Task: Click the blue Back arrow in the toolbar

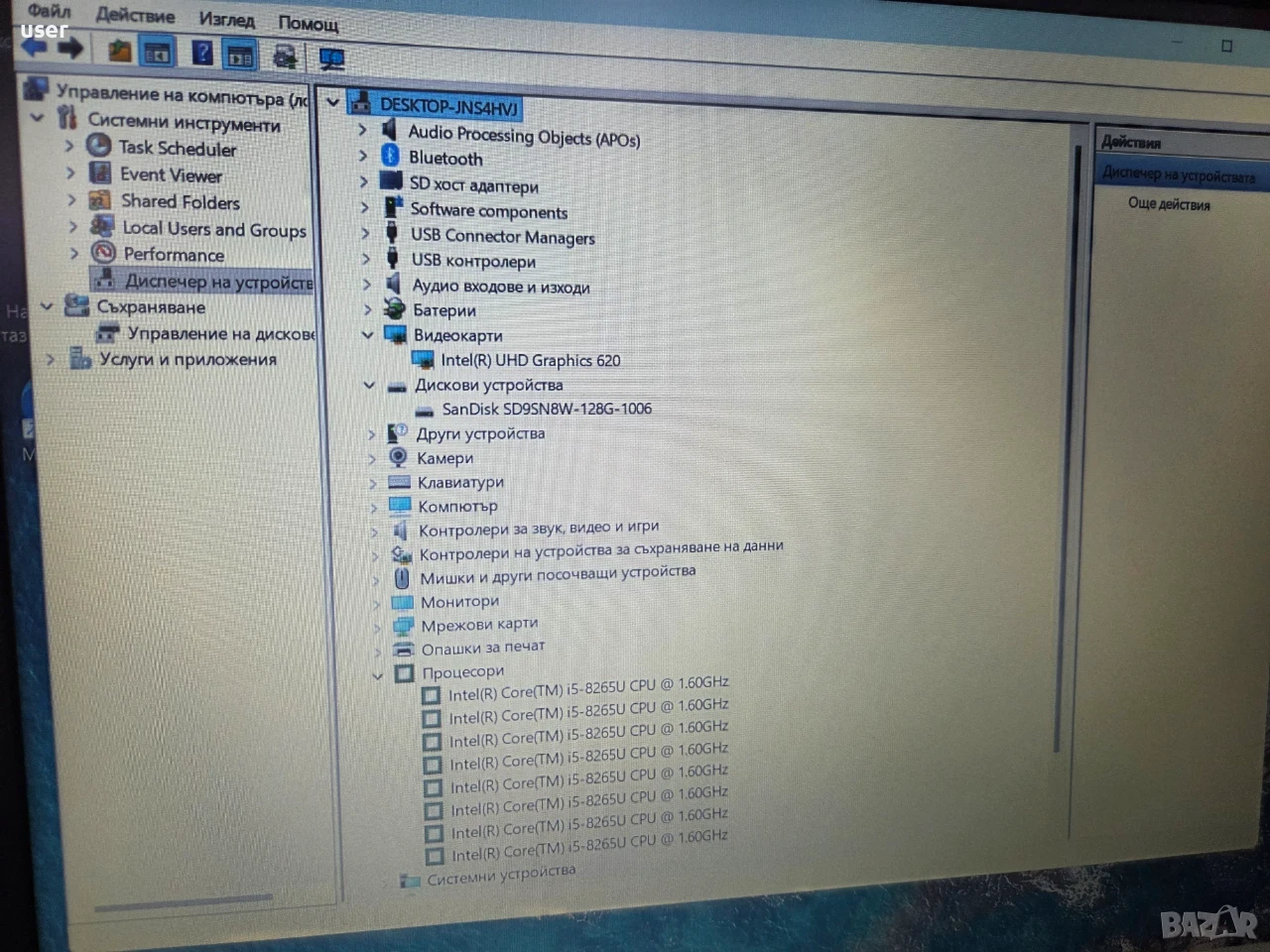Action: click(36, 48)
